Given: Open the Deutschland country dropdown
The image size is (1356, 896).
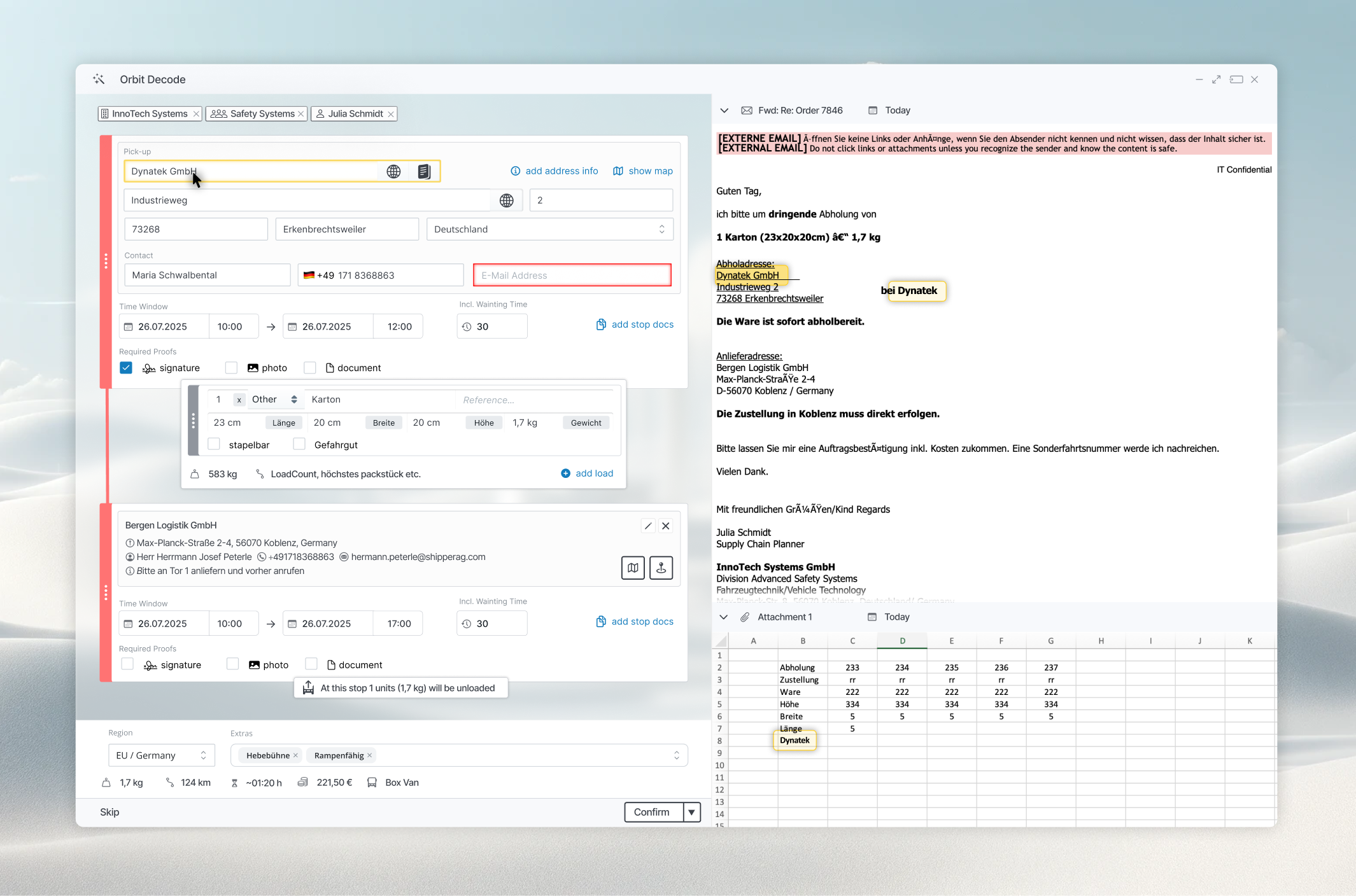Looking at the screenshot, I should point(550,229).
